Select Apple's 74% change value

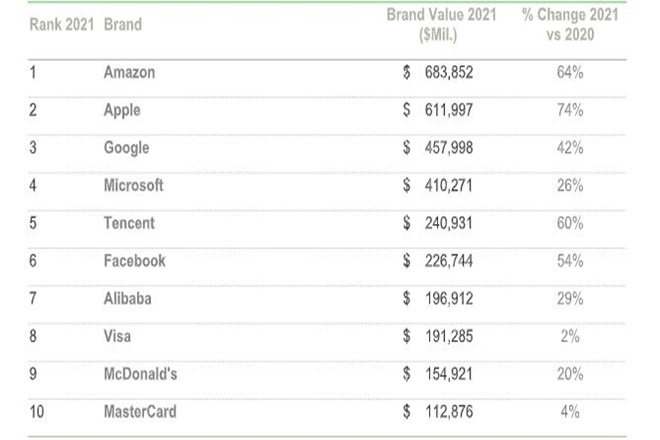[570, 110]
